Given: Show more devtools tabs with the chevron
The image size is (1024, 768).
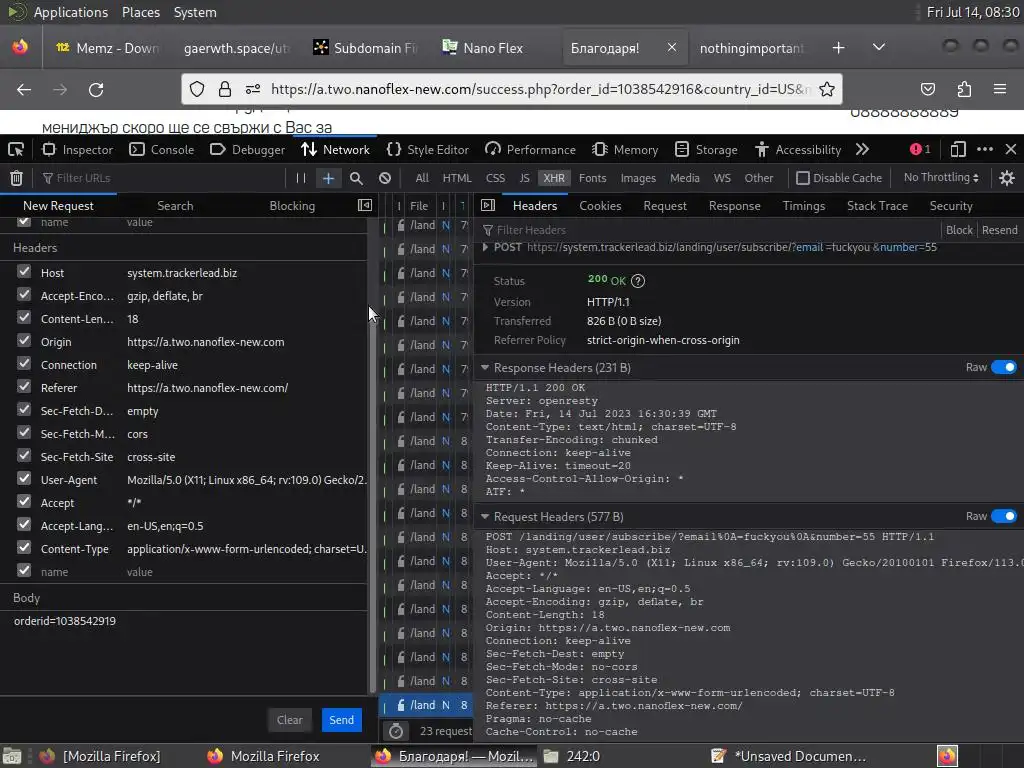Looking at the screenshot, I should [x=862, y=150].
